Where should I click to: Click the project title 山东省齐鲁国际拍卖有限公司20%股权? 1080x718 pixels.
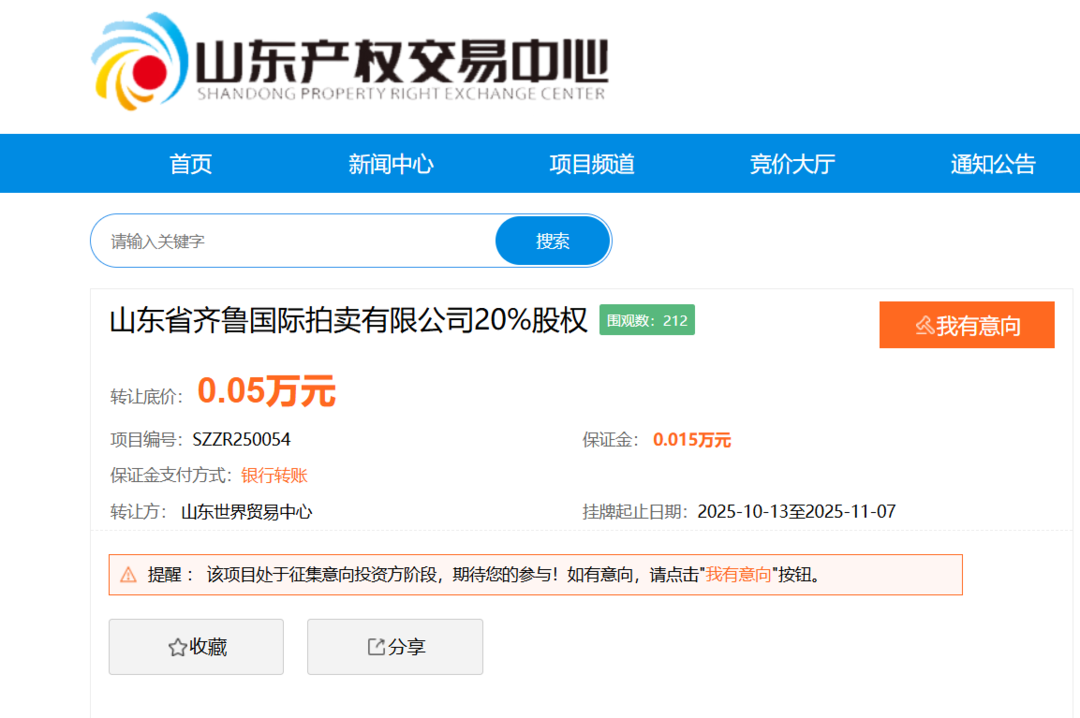tap(348, 321)
